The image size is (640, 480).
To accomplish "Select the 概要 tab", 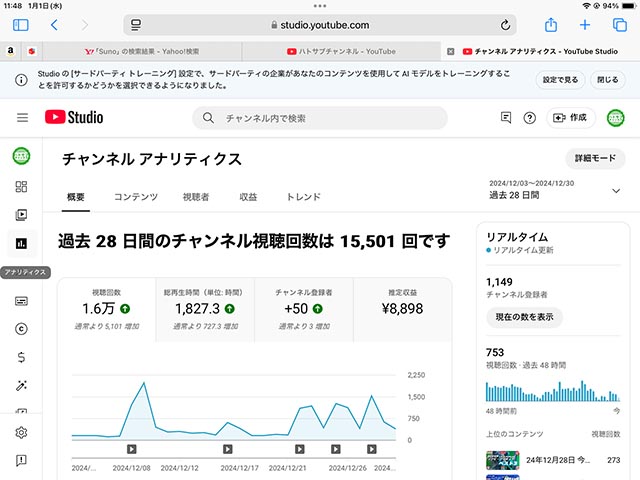I will (76, 197).
